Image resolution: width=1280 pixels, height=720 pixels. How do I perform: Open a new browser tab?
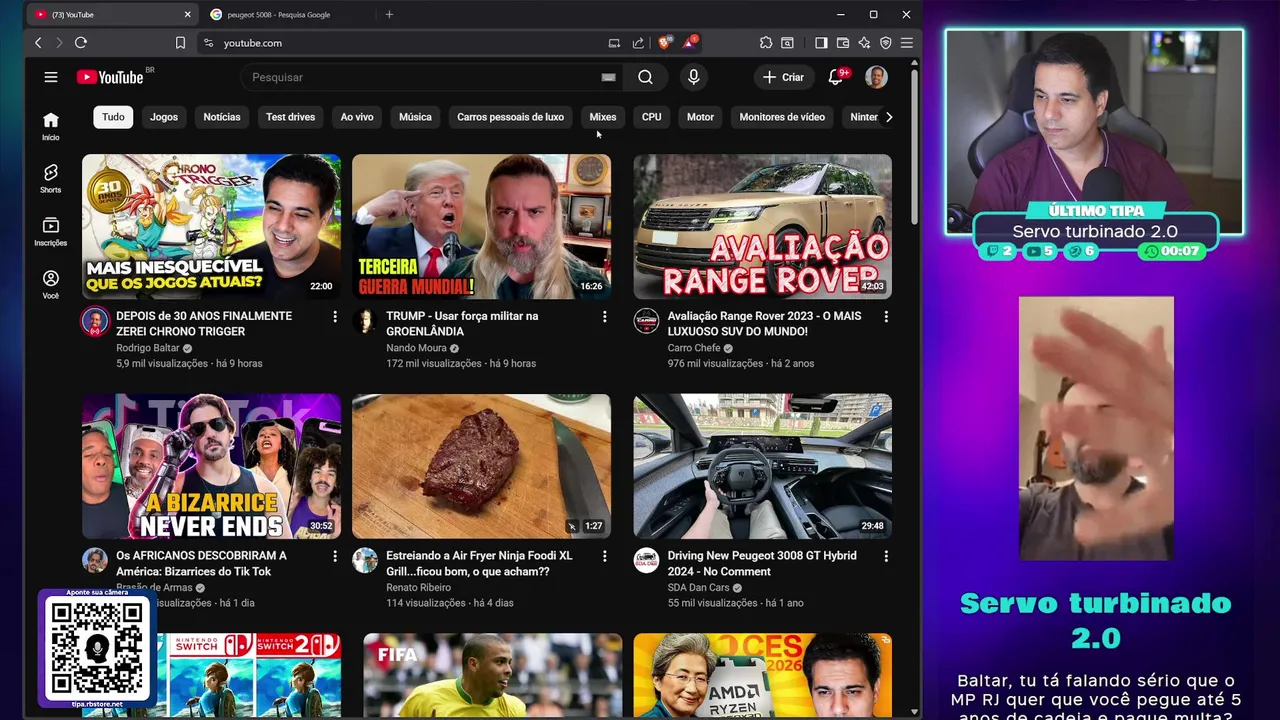click(389, 14)
